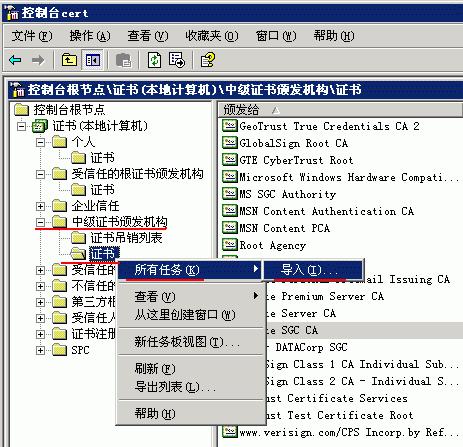The height and width of the screenshot is (447, 463).
Task: Click the Export list toolbar icon
Action: click(x=177, y=60)
